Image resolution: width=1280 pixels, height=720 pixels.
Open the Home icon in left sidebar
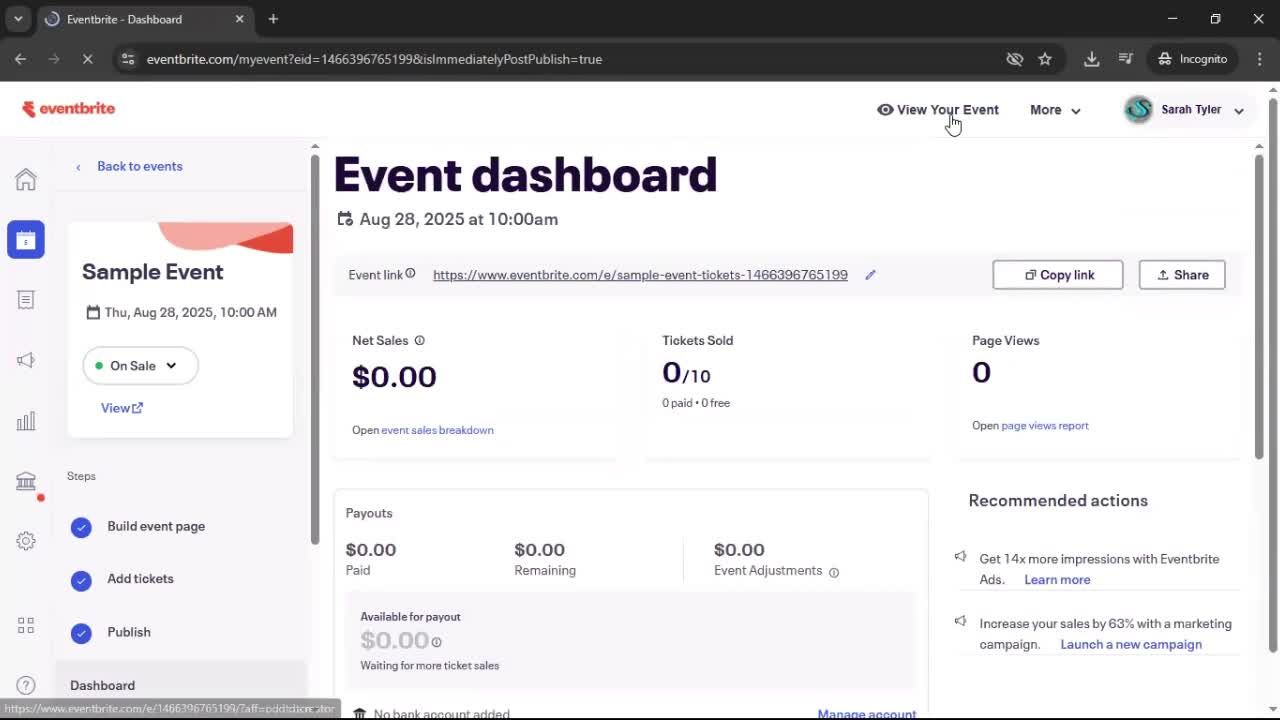point(26,180)
